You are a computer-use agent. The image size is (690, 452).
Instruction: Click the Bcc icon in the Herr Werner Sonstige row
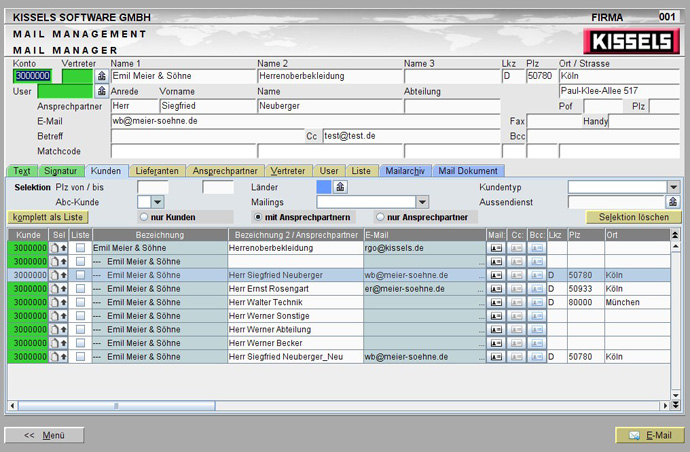coord(537,316)
